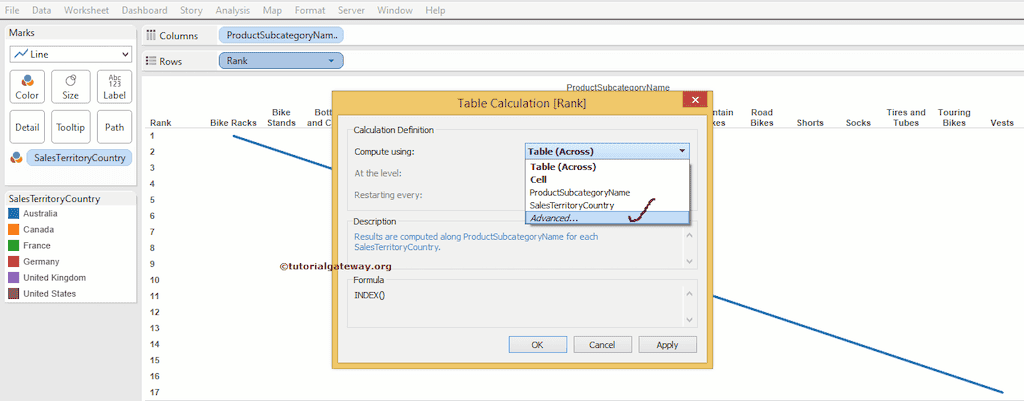Click the Rank axis header label
This screenshot has width=1024, height=401.
161,123
